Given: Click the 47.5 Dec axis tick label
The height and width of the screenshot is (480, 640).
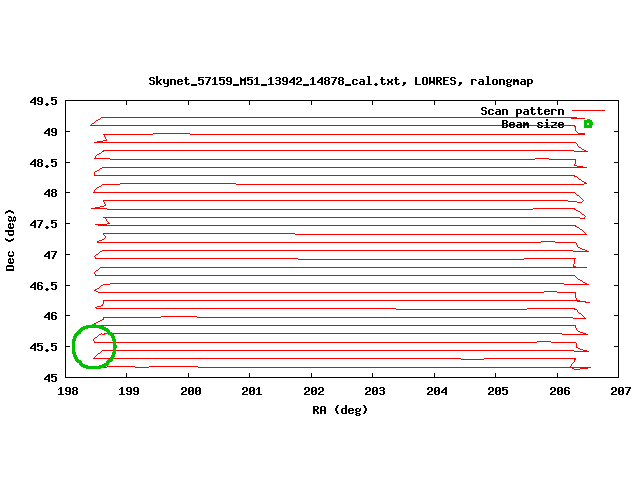Looking at the screenshot, I should point(43,224).
